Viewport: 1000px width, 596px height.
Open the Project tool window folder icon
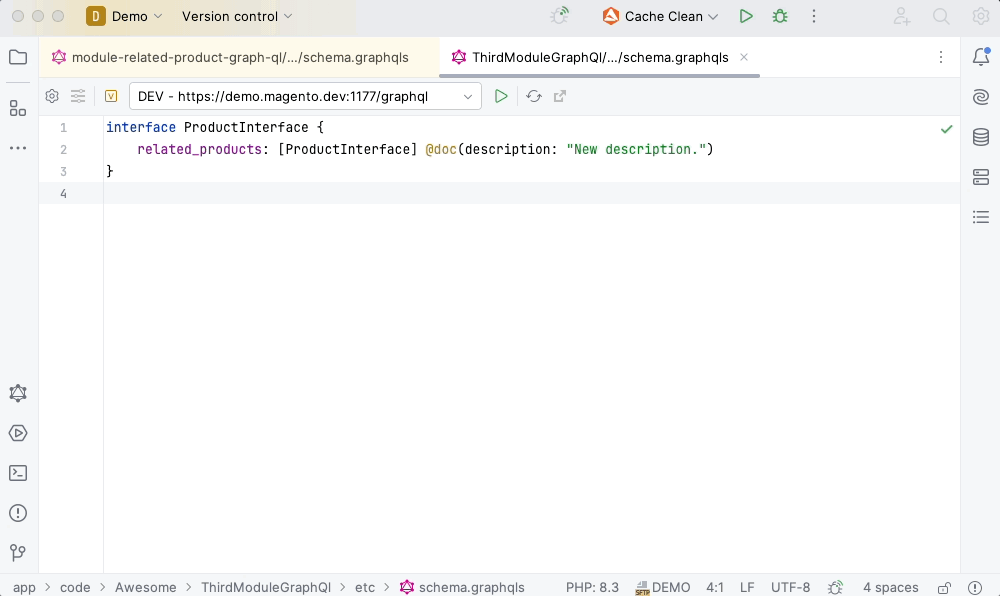[x=18, y=57]
